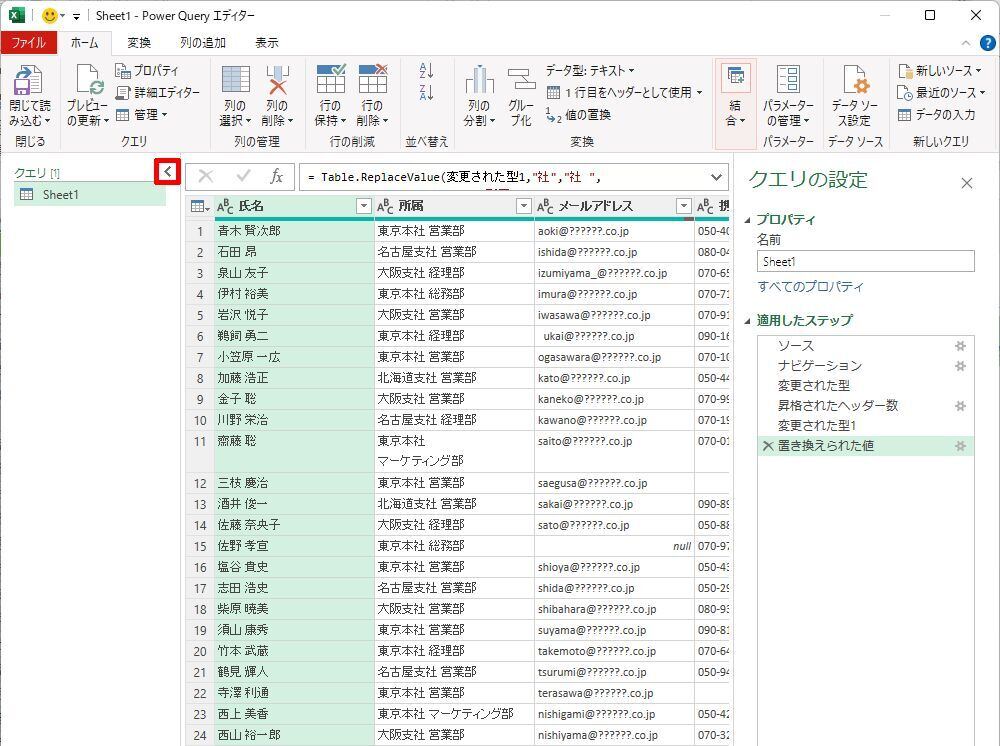Screen dimensions: 1000x746
Task: Click the グループ化 icon
Action: click(x=521, y=83)
